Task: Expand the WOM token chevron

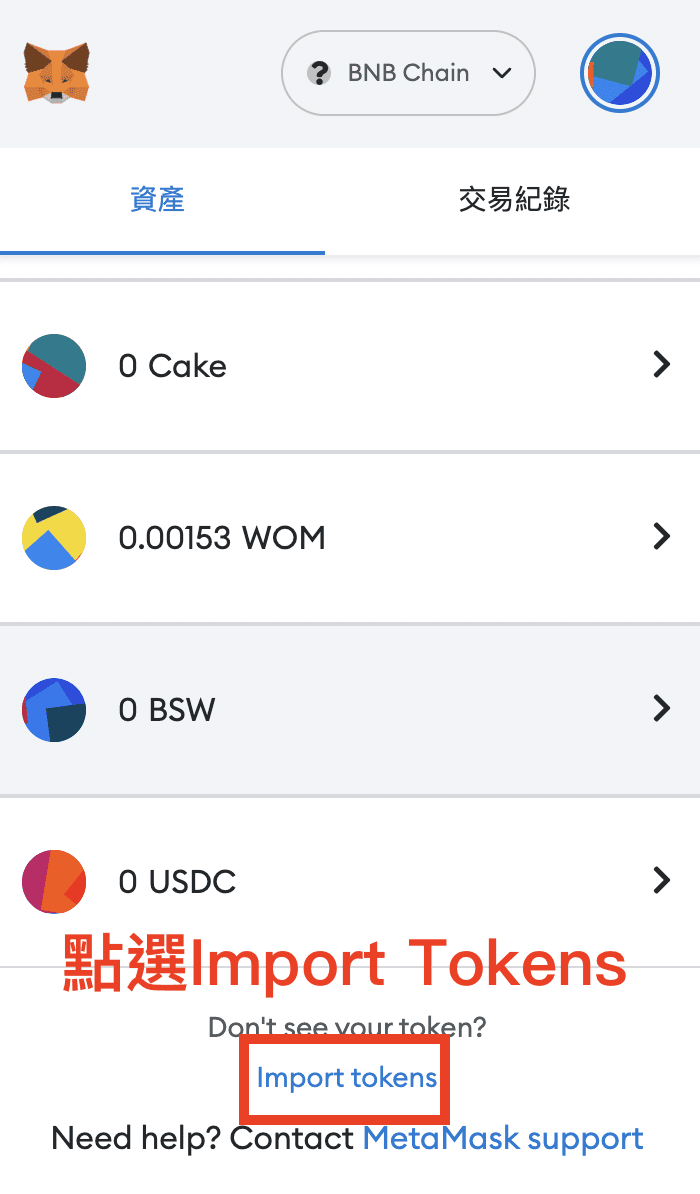Action: click(x=662, y=537)
